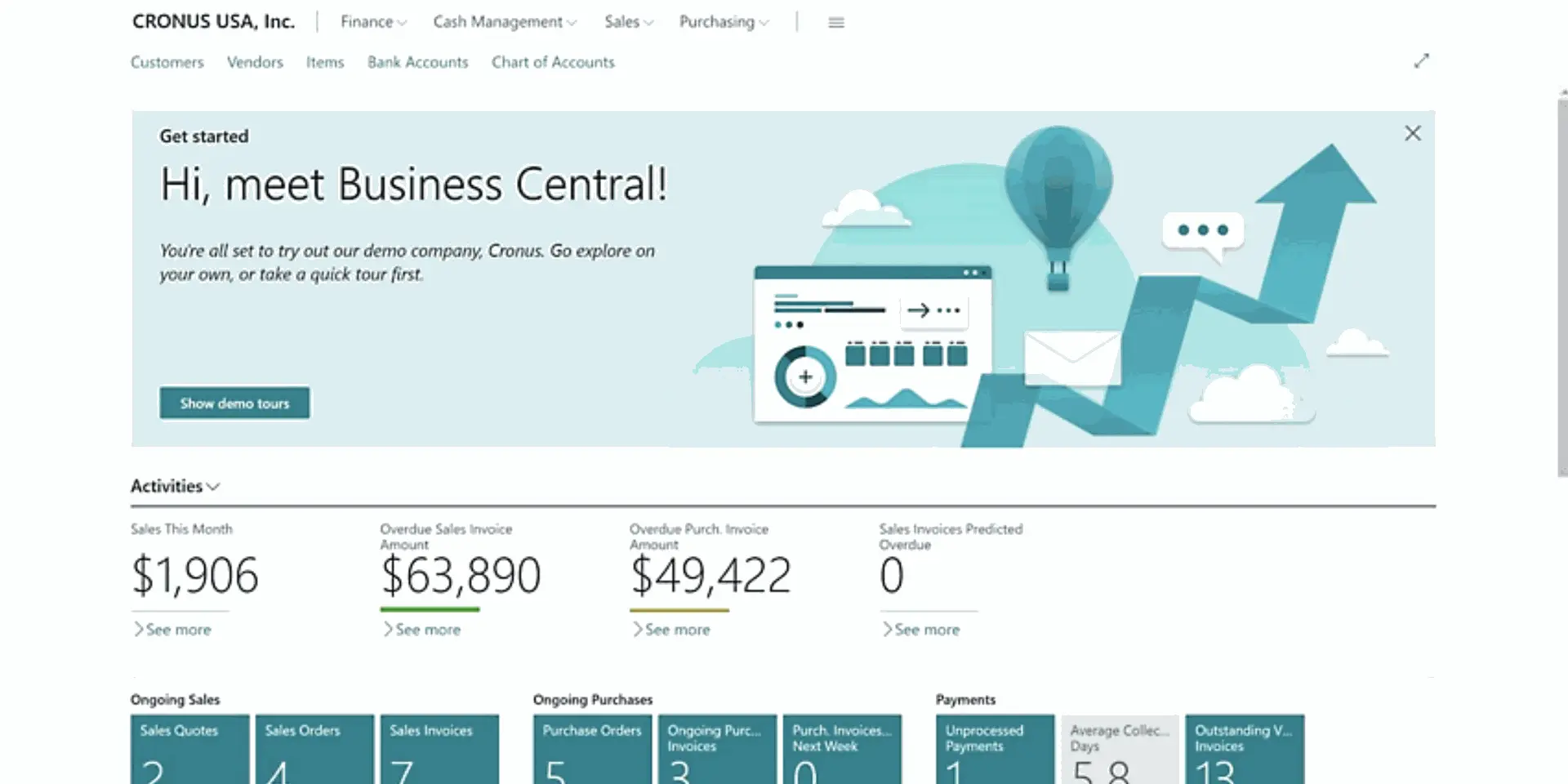1568x784 pixels.
Task: Open the Unprocessed Payments tile
Action: click(996, 750)
